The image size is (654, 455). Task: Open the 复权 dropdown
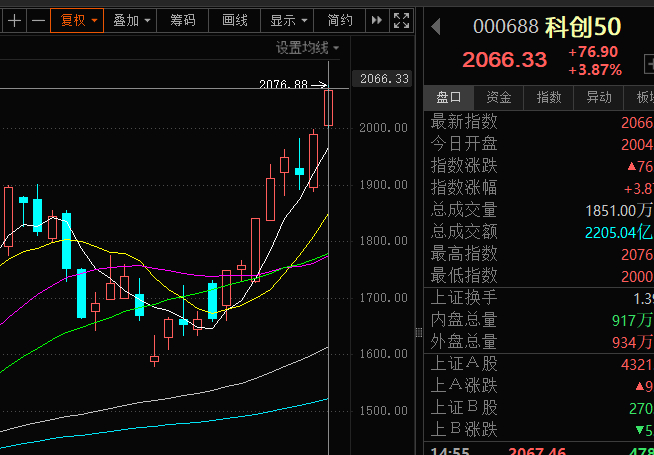pyautogui.click(x=77, y=20)
